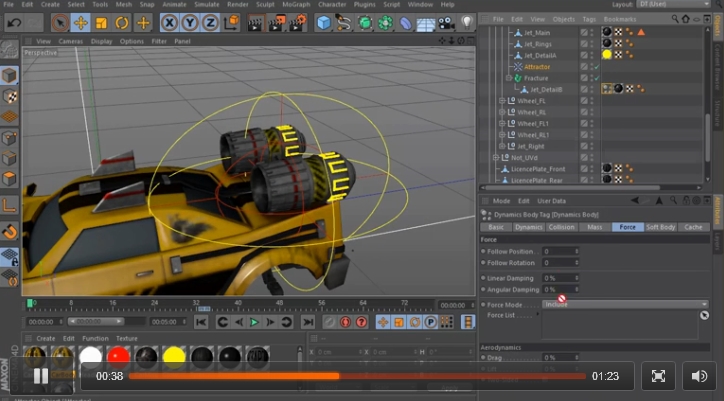Add a floor environment object icon
724x401 pixels.
pyautogui.click(x=426, y=24)
